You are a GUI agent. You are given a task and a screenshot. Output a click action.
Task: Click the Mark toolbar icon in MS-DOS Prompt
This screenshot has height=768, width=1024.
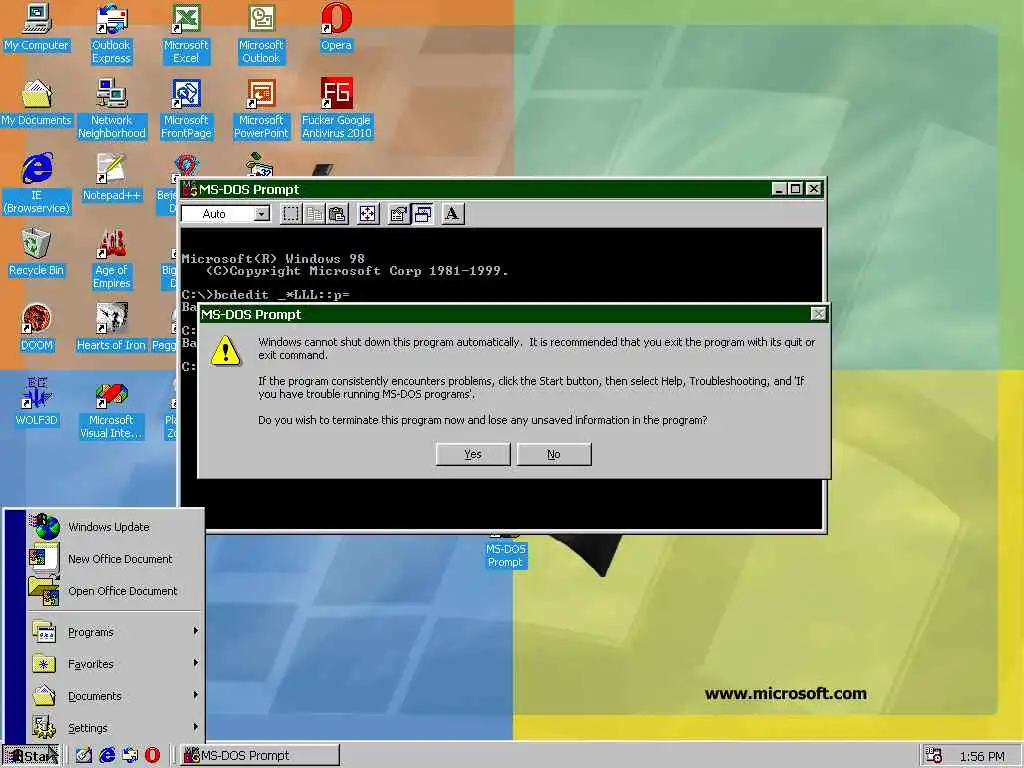tap(291, 214)
